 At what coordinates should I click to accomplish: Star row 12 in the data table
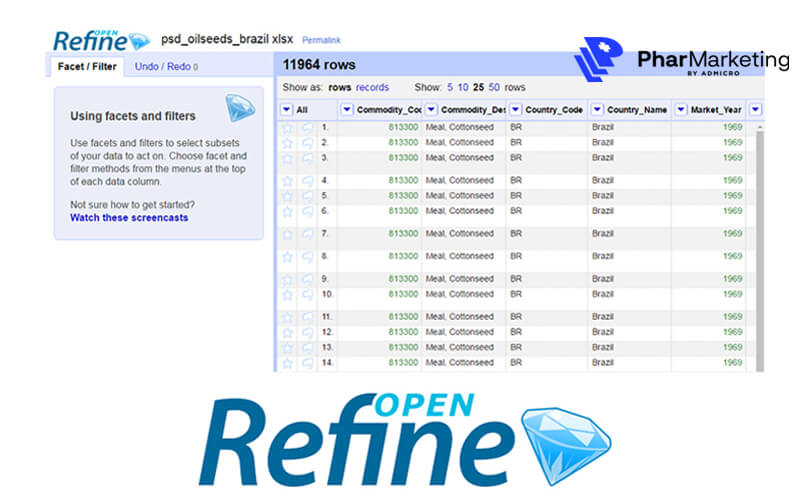(287, 333)
